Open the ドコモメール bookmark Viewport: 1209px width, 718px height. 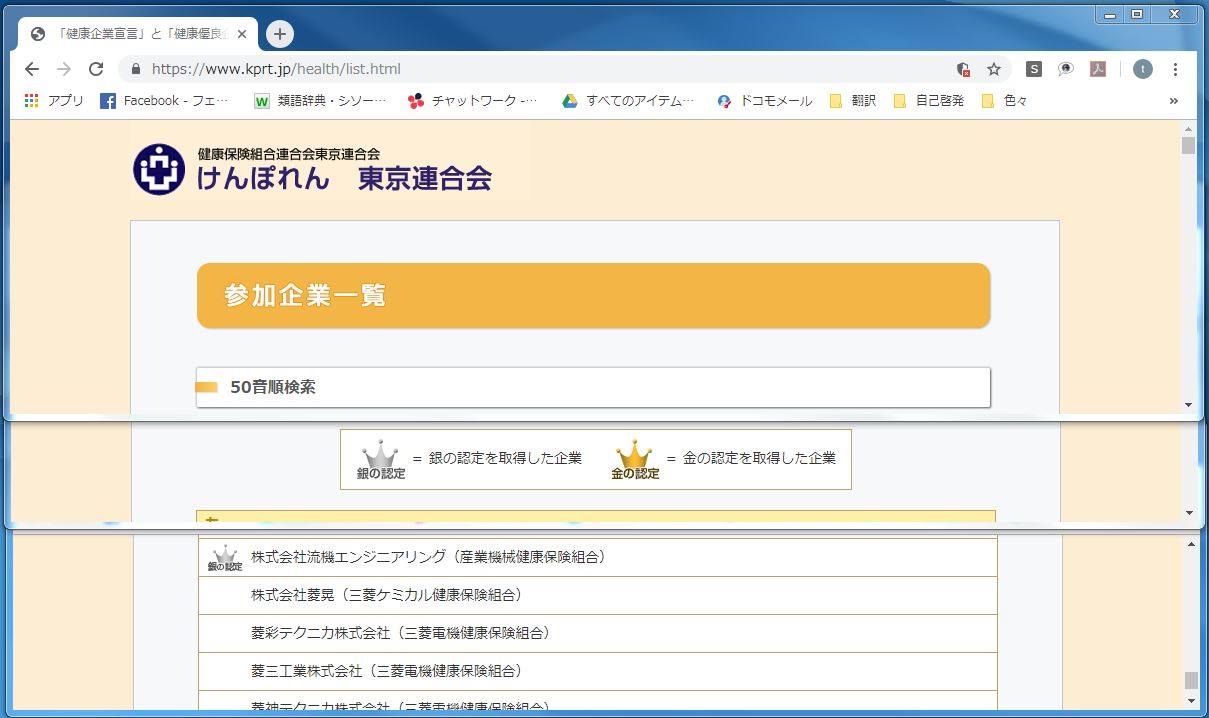pyautogui.click(x=764, y=101)
